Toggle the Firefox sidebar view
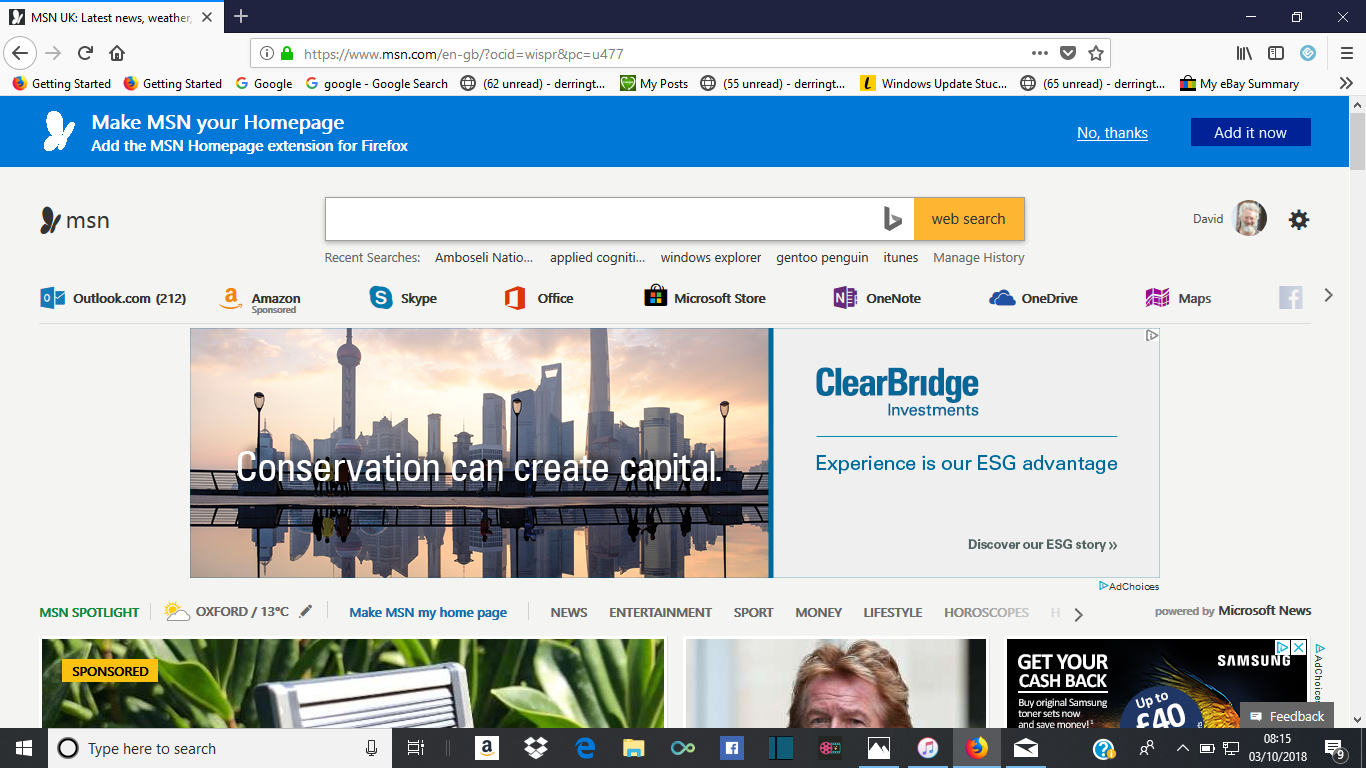1366x768 pixels. 1276,53
